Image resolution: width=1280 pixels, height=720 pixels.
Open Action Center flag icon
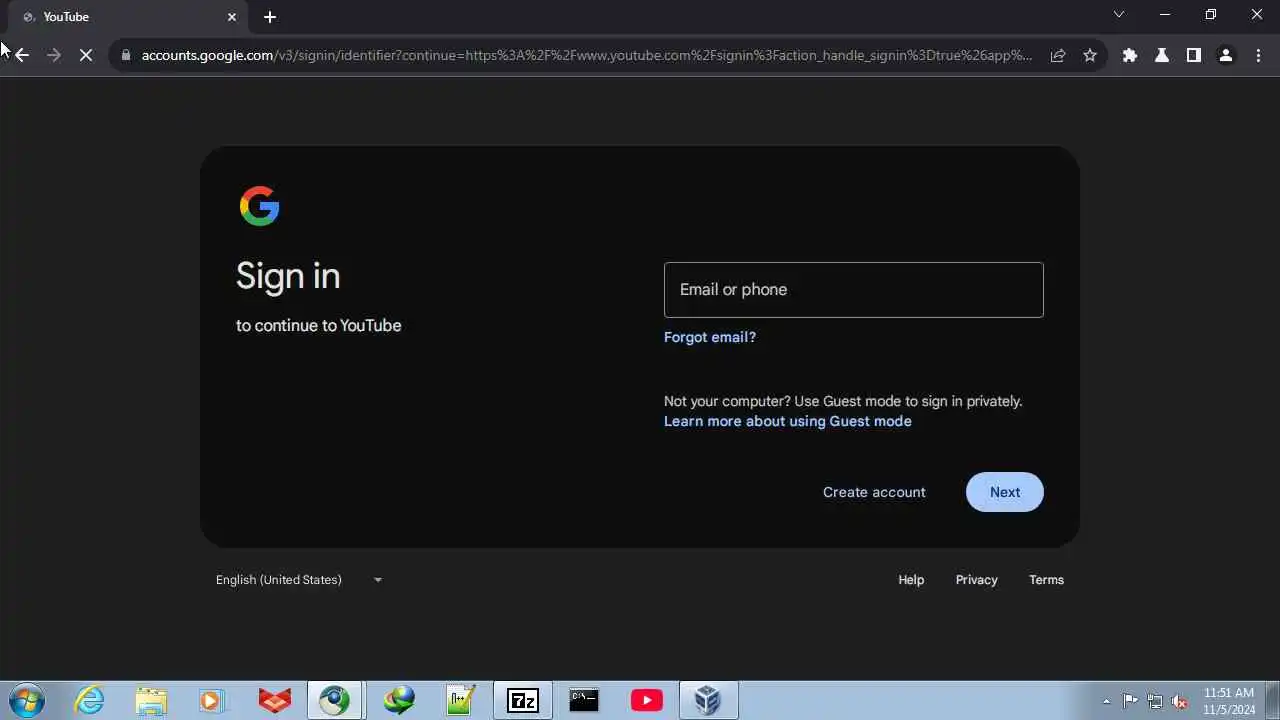coord(1130,701)
